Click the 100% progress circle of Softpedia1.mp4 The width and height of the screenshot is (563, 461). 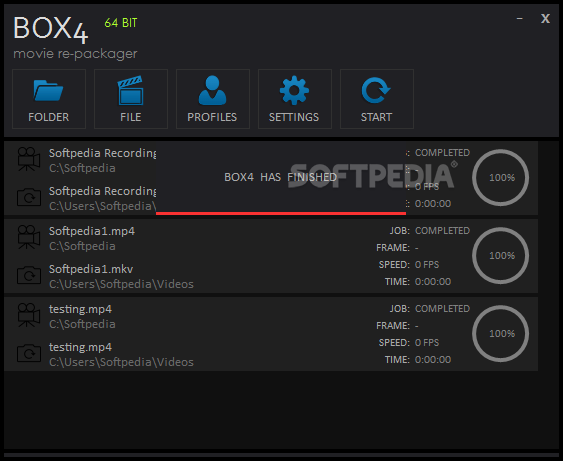501,256
